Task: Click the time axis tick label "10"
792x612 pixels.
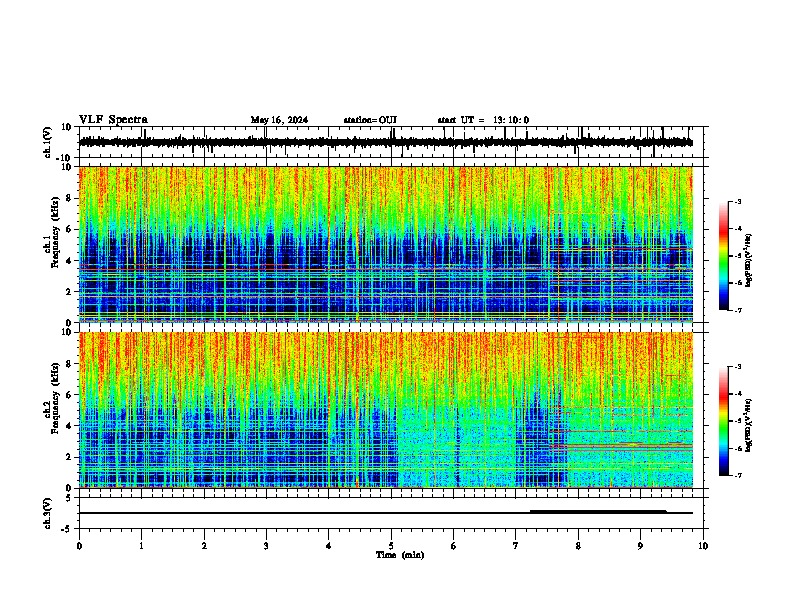Action: [x=703, y=546]
